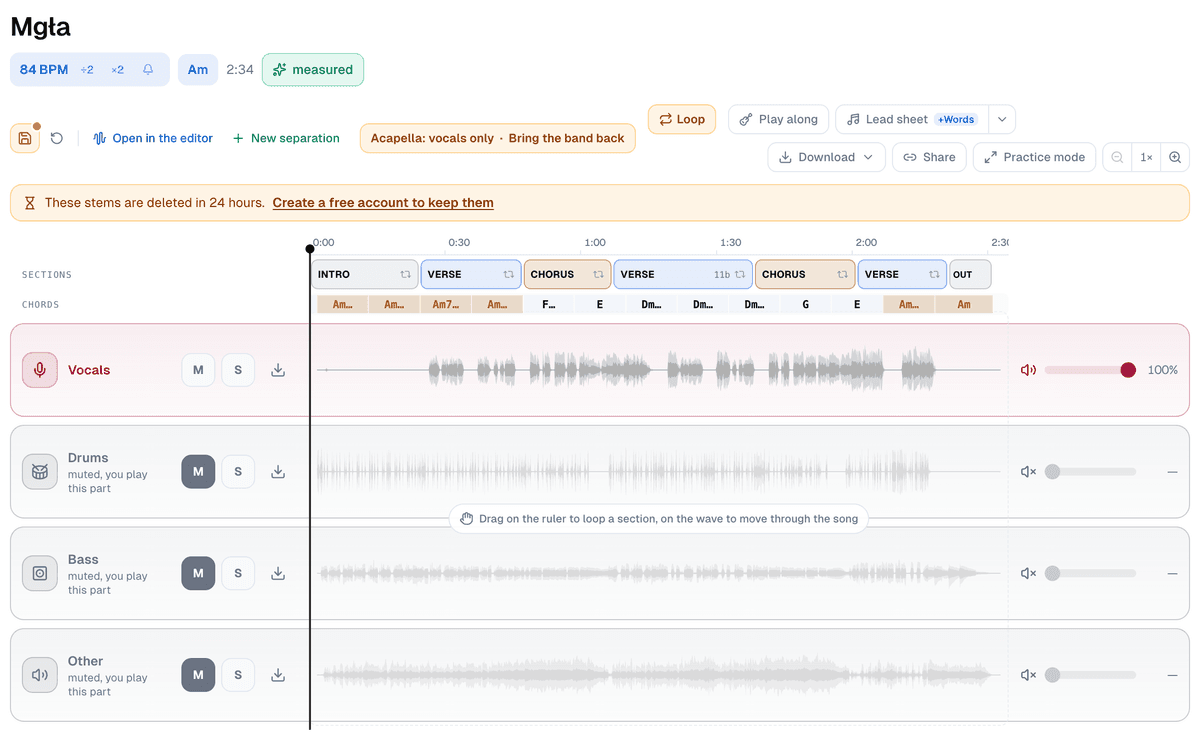Image resolution: width=1200 pixels, height=732 pixels.
Task: Click the Vocals volume slider knob
Action: (1128, 370)
